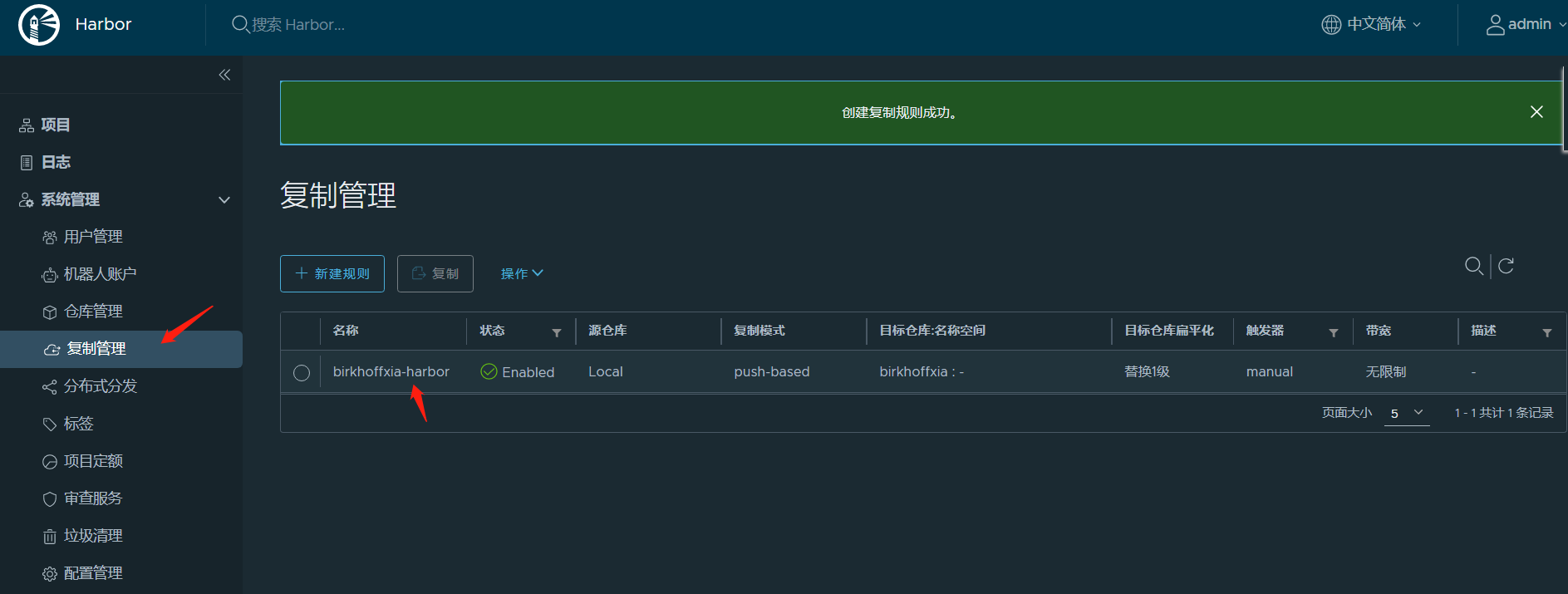Image resolution: width=1568 pixels, height=594 pixels.
Task: Click the 复制 replicate button
Action: click(435, 273)
